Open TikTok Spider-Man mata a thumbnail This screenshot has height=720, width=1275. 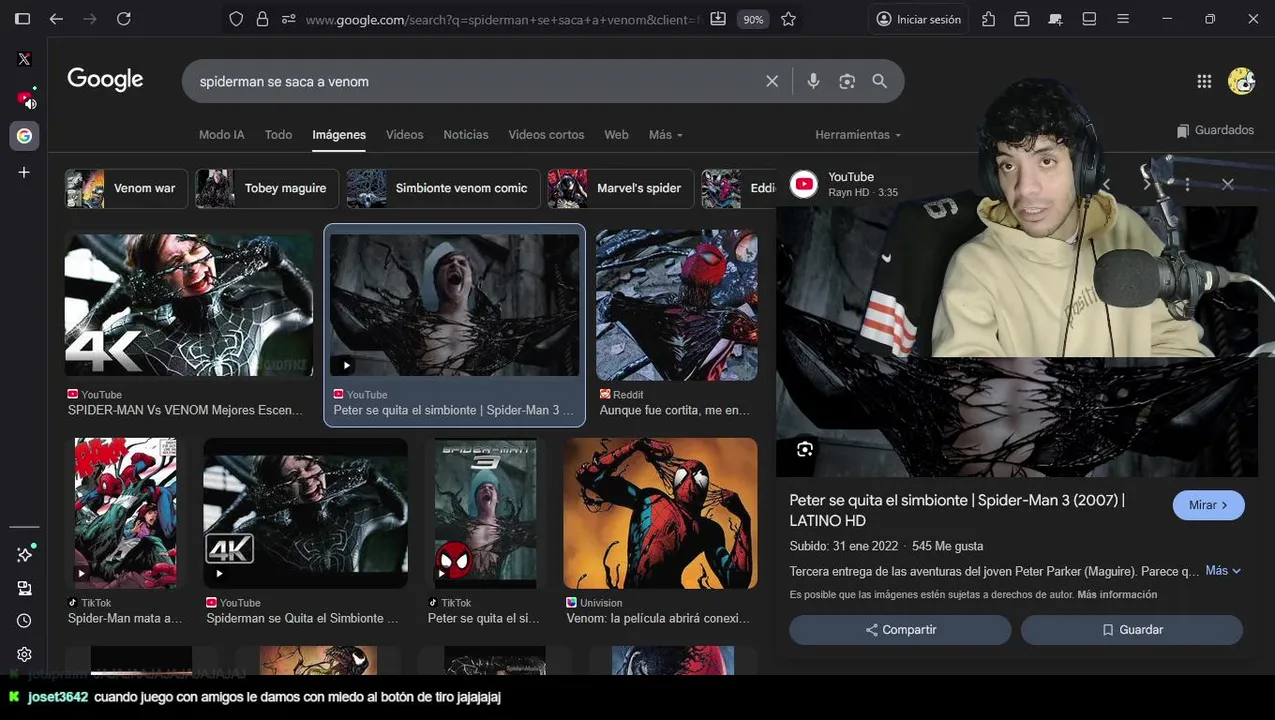125,513
